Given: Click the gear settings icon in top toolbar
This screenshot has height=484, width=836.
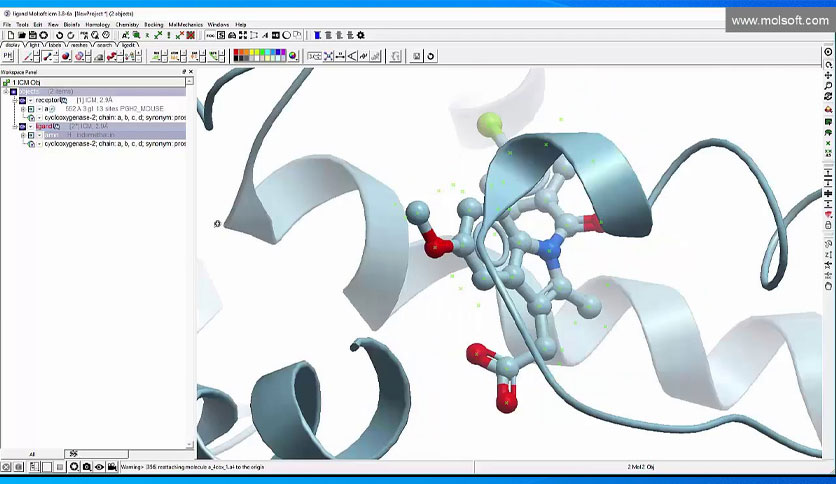Looking at the screenshot, I should [x=361, y=35].
